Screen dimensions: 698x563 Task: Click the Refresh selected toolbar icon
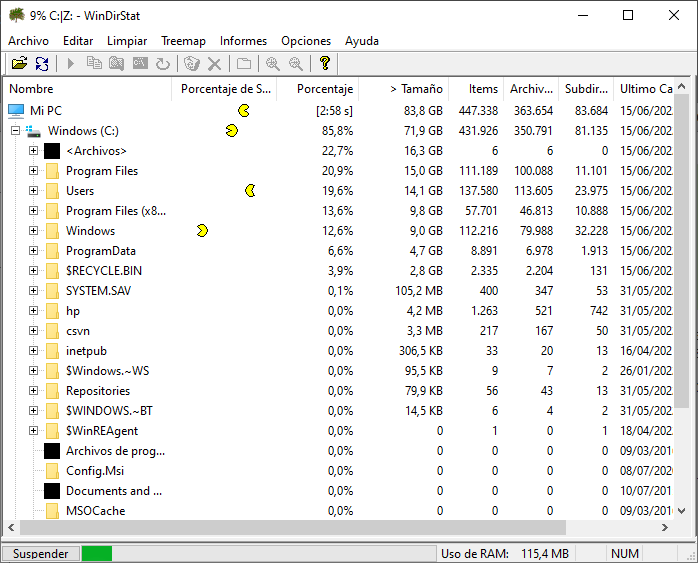pos(163,64)
